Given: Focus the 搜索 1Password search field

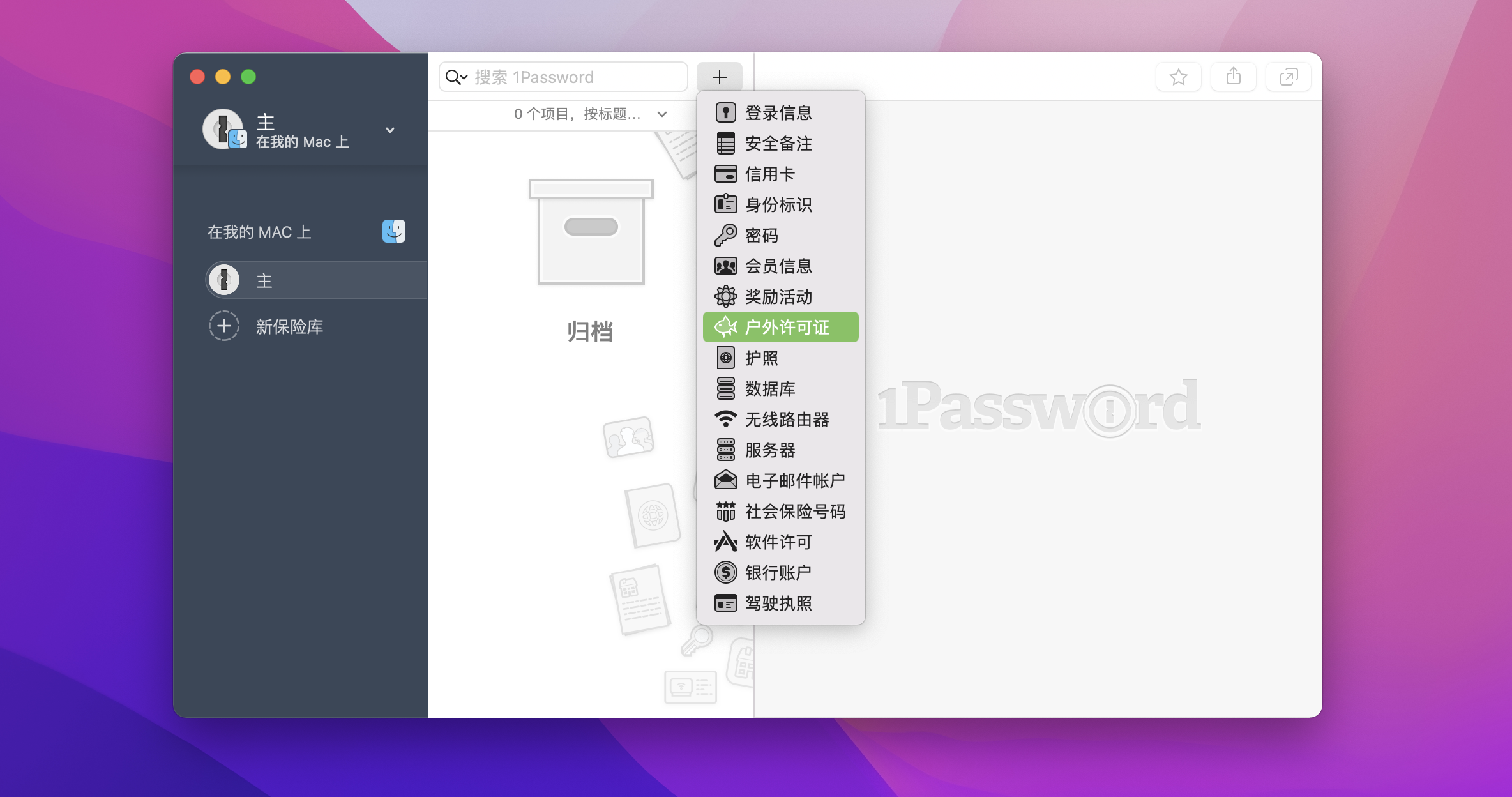Looking at the screenshot, I should (563, 77).
